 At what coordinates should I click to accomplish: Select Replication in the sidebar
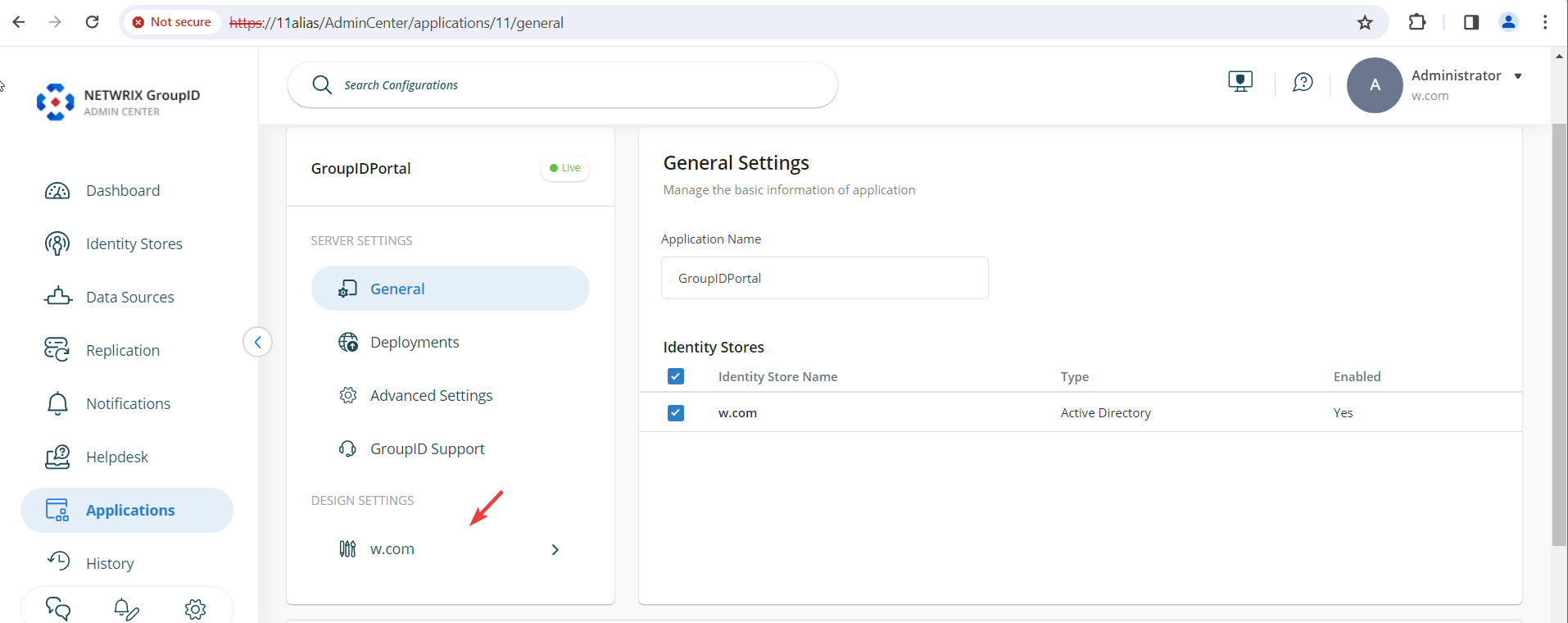(127, 351)
